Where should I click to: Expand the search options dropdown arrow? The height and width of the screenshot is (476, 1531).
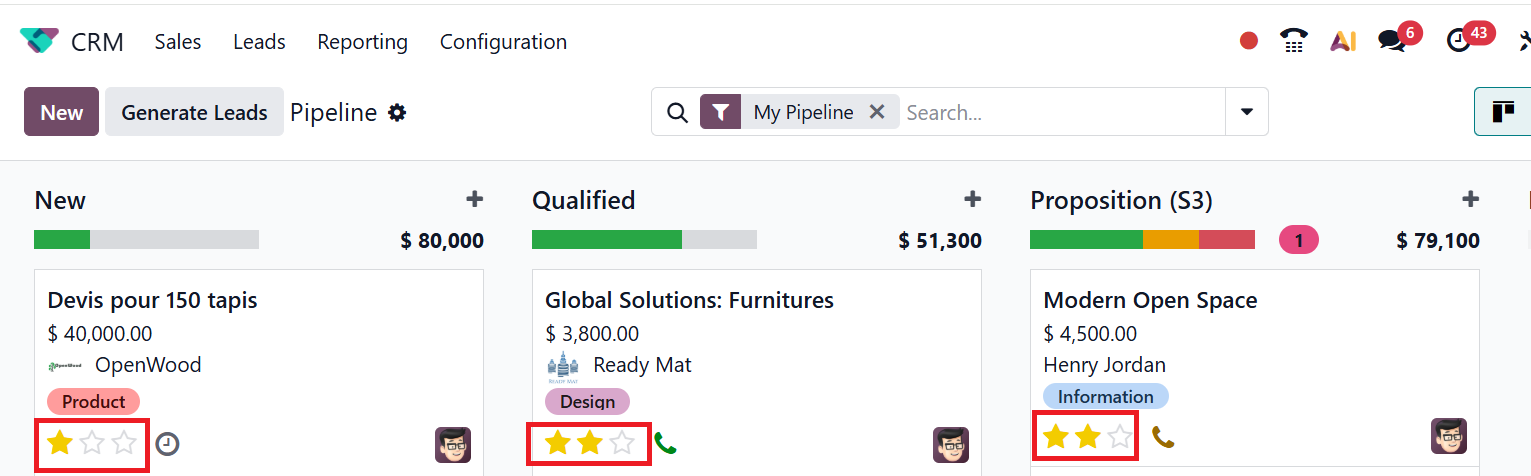click(x=1247, y=112)
